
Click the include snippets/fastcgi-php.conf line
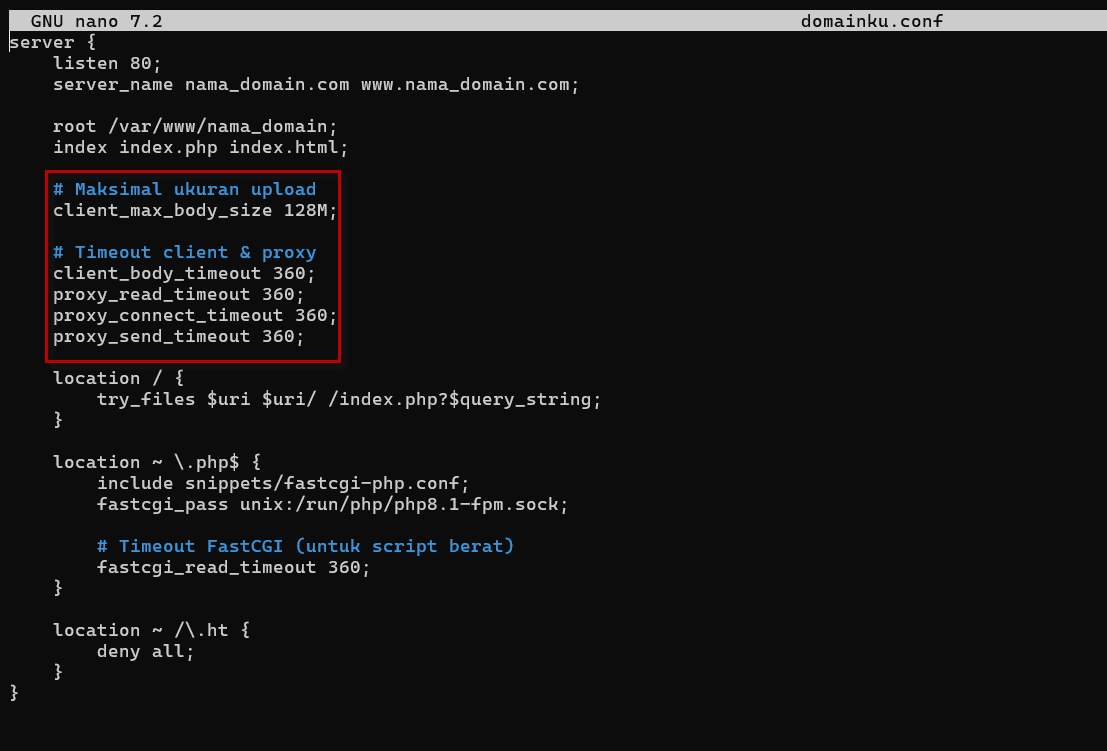tap(282, 483)
